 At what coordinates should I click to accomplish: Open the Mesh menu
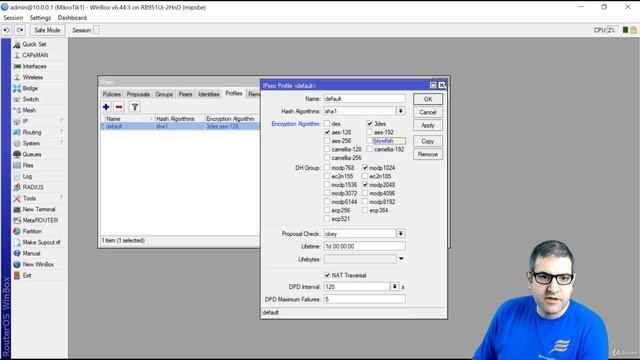tap(29, 110)
